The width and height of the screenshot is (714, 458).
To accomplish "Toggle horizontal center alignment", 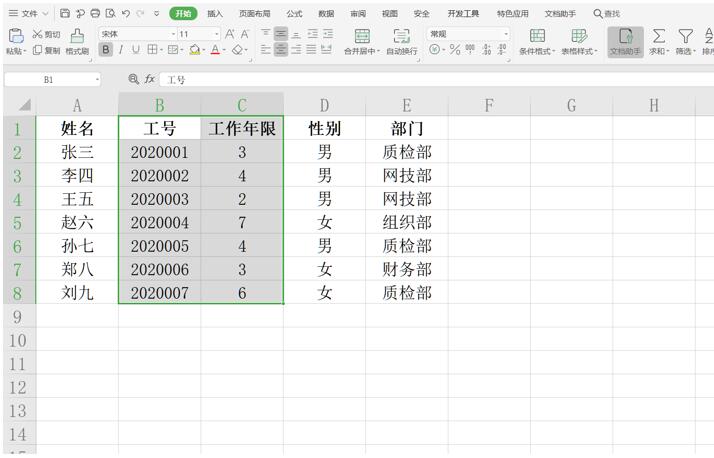I will [x=281, y=49].
